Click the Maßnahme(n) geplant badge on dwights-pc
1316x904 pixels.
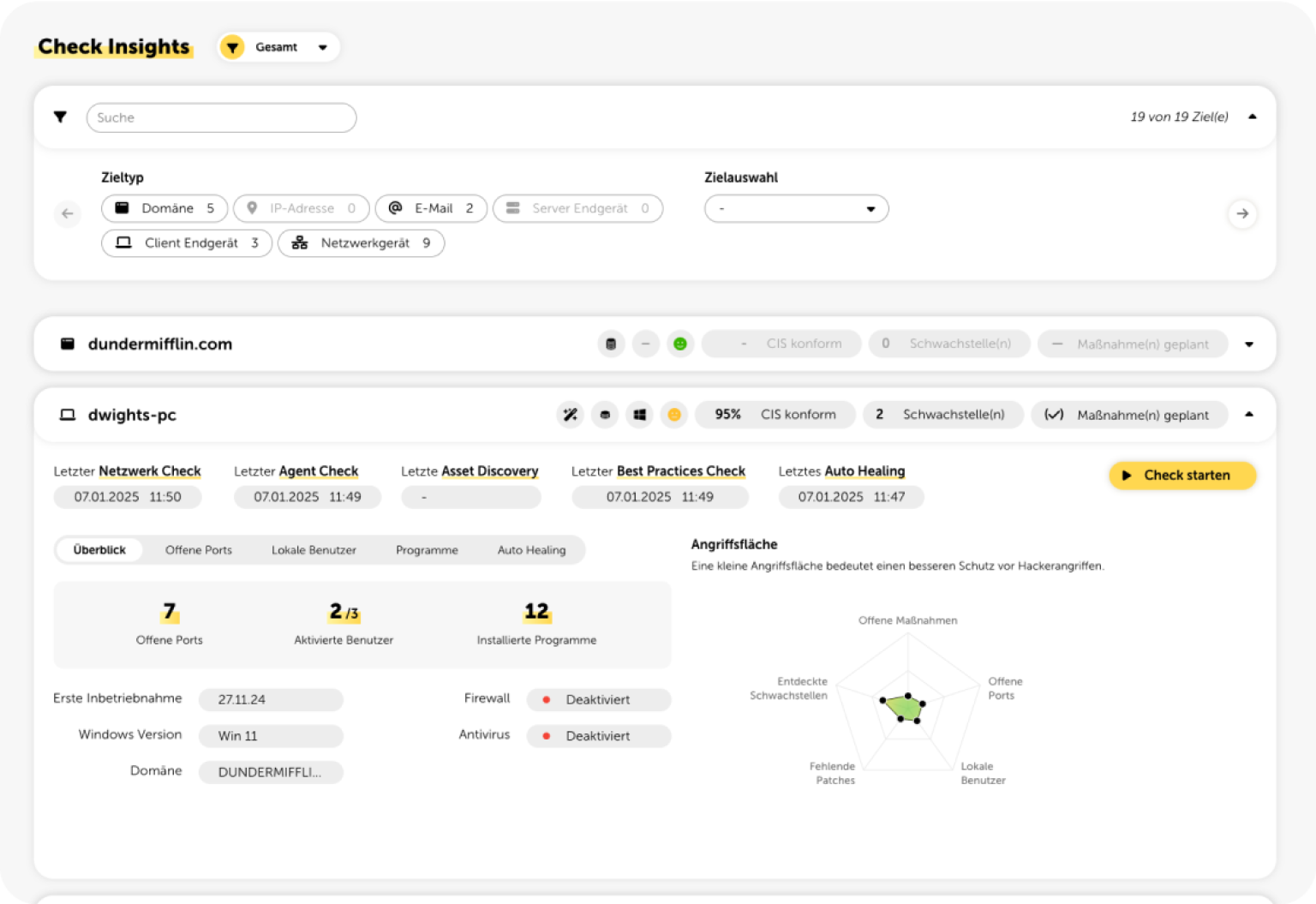(1128, 415)
